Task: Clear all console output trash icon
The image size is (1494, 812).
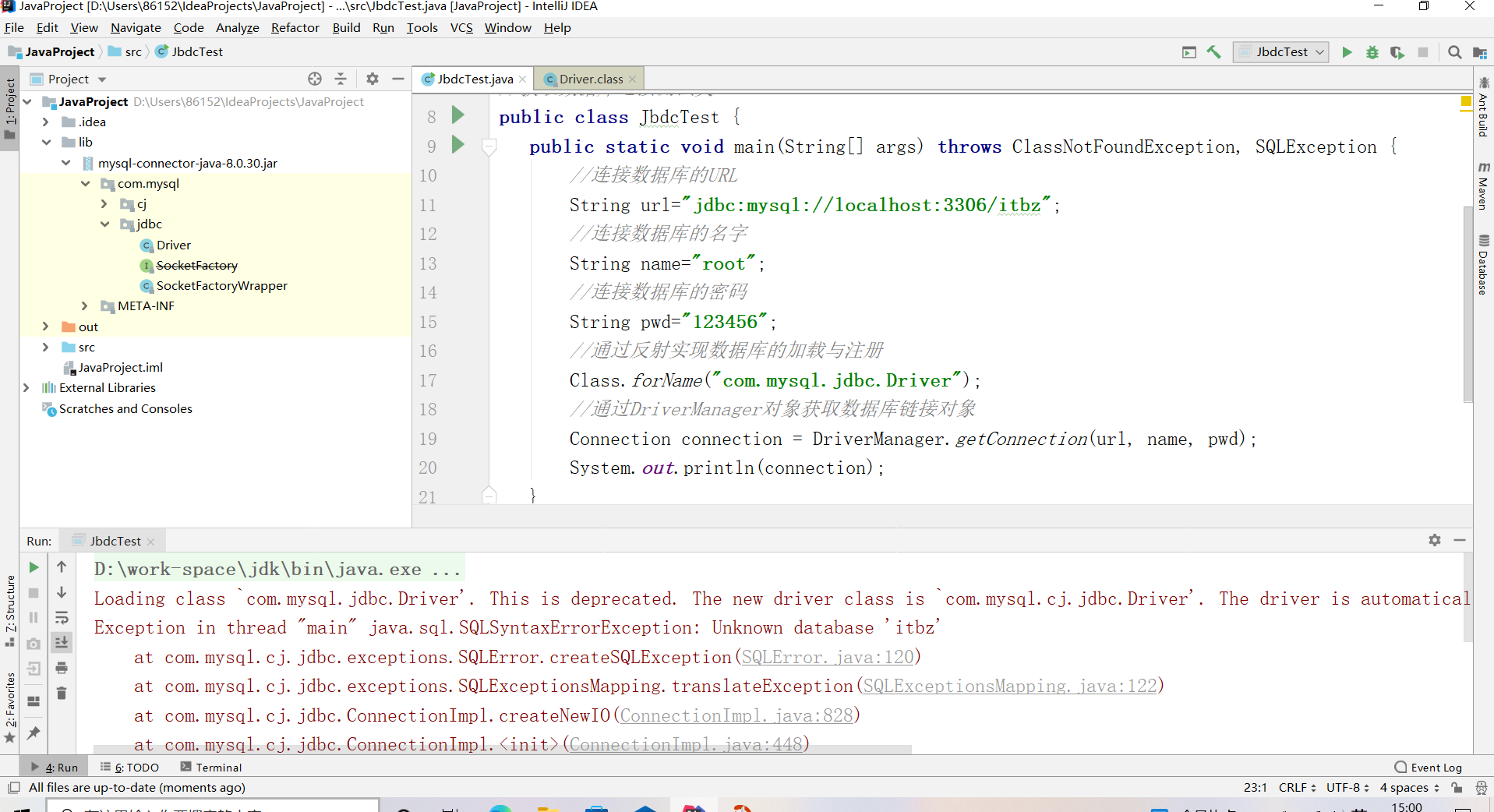Action: [62, 693]
